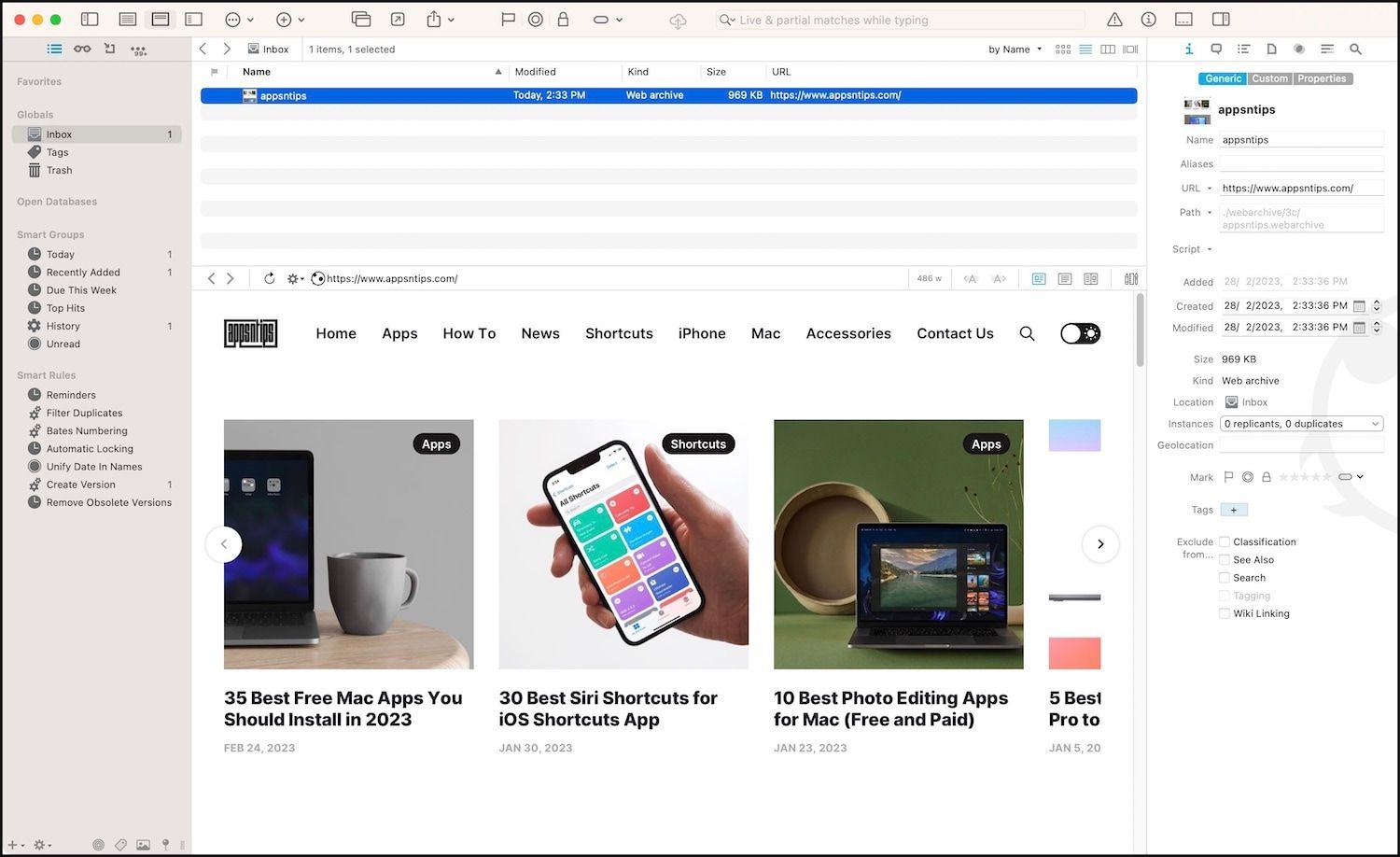The height and width of the screenshot is (857, 1400).
Task: Switch to the Custom inspector tab
Action: pos(1269,78)
